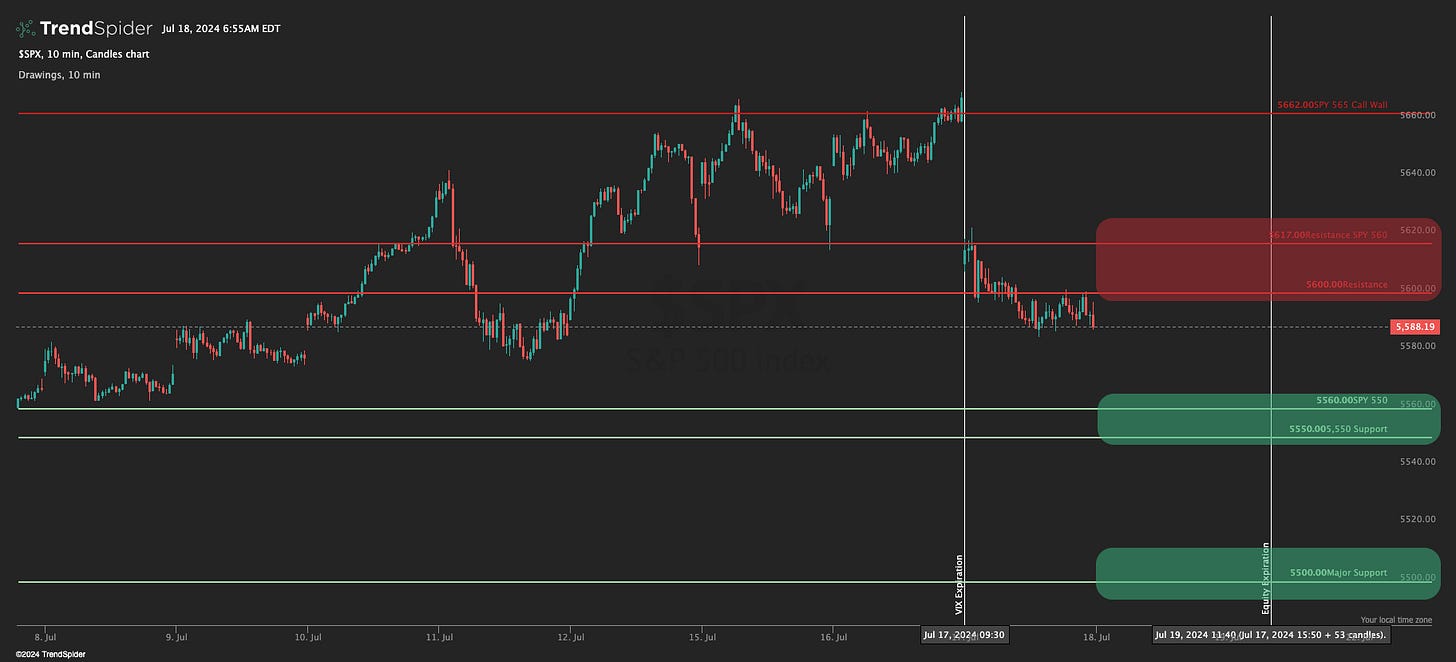Click the Jul 19, 2024 11:40 time tag
The width and height of the screenshot is (1456, 662).
coord(1270,634)
